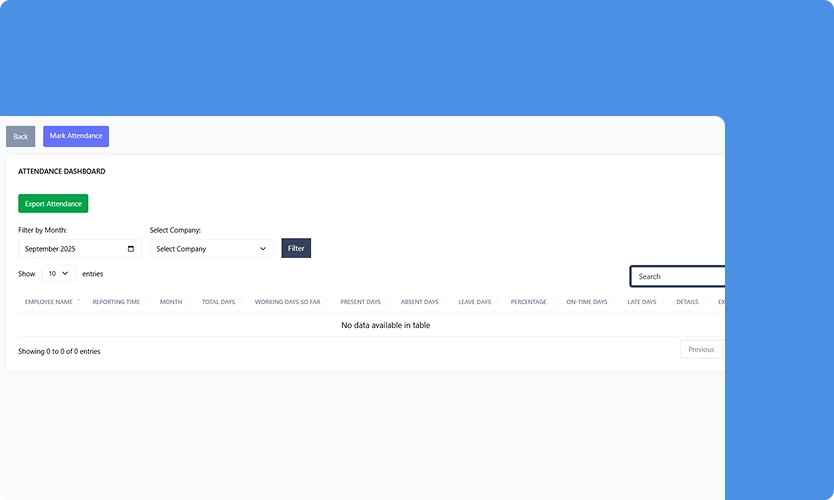The image size is (834, 500).
Task: Sort by the Present Days column
Action: (x=360, y=302)
